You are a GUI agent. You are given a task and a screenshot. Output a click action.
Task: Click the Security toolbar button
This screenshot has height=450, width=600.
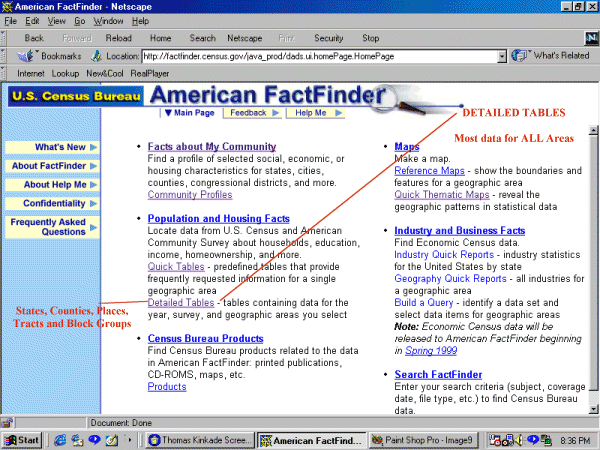click(328, 38)
